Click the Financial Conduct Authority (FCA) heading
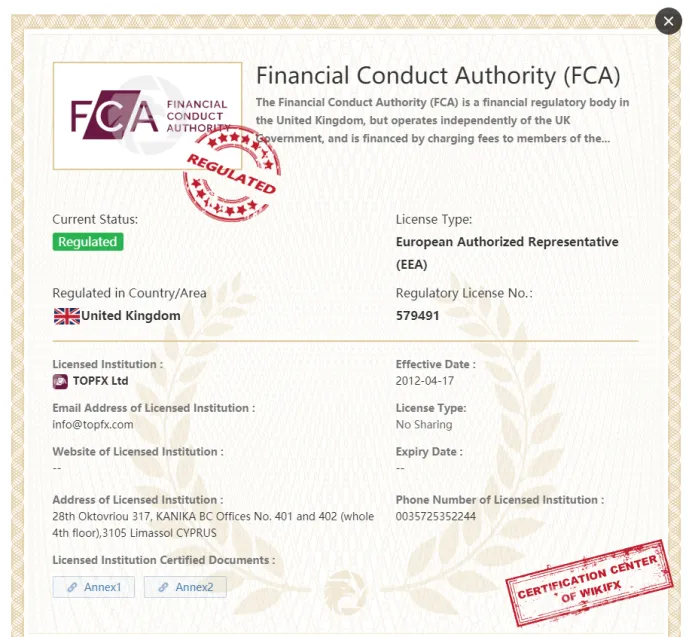Image resolution: width=692 pixels, height=637 pixels. tap(438, 75)
